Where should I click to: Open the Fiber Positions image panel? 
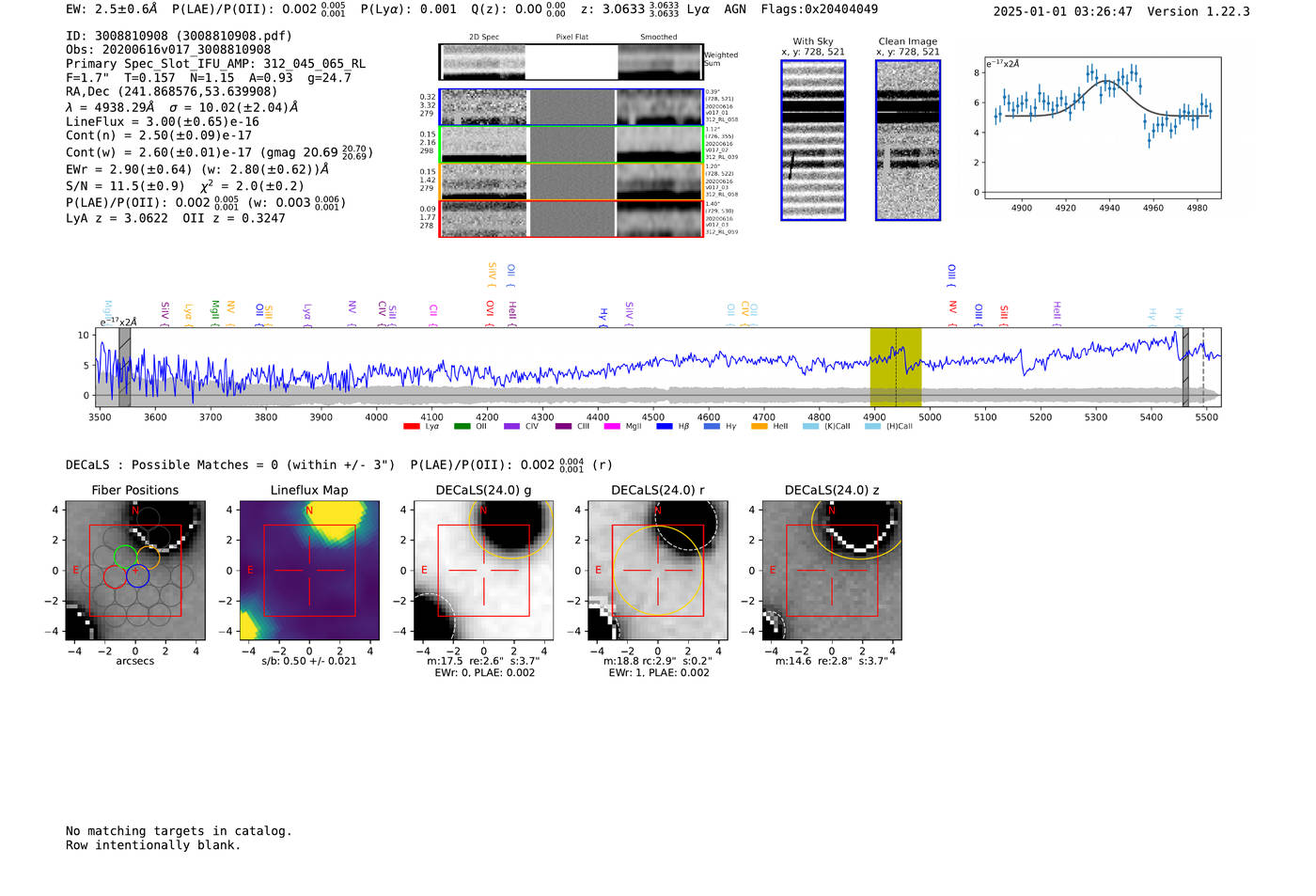[x=135, y=571]
